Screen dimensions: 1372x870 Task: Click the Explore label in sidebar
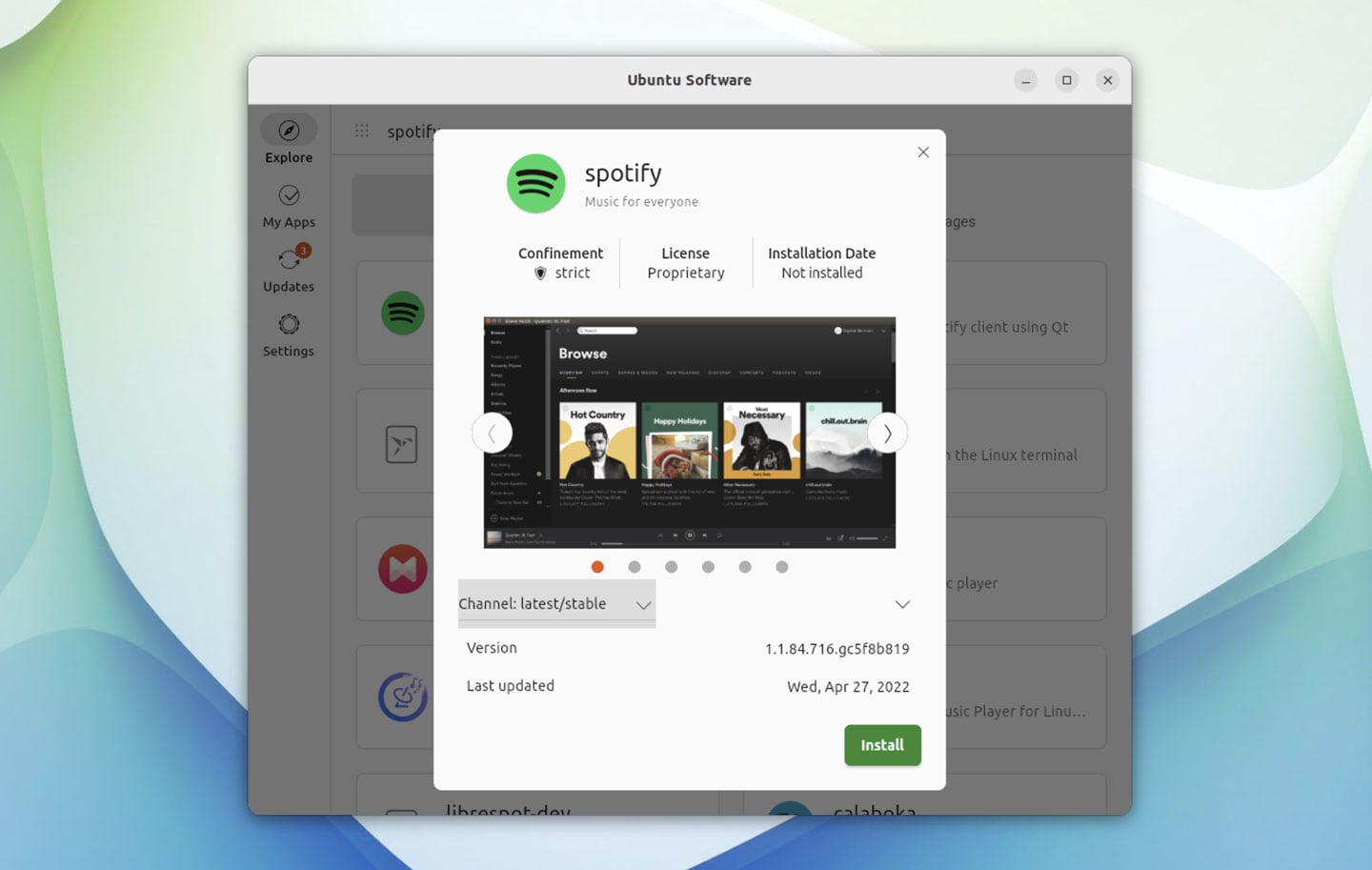click(289, 157)
